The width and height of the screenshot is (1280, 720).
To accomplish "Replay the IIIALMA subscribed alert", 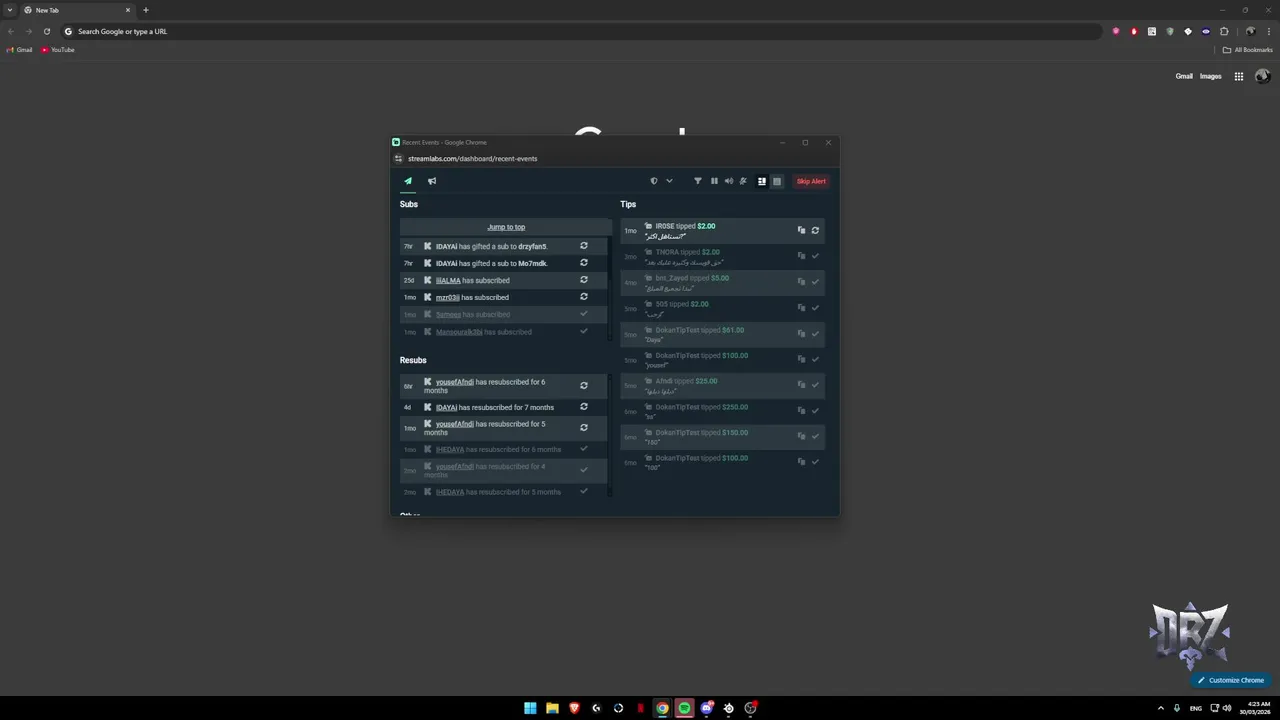I will pyautogui.click(x=584, y=280).
